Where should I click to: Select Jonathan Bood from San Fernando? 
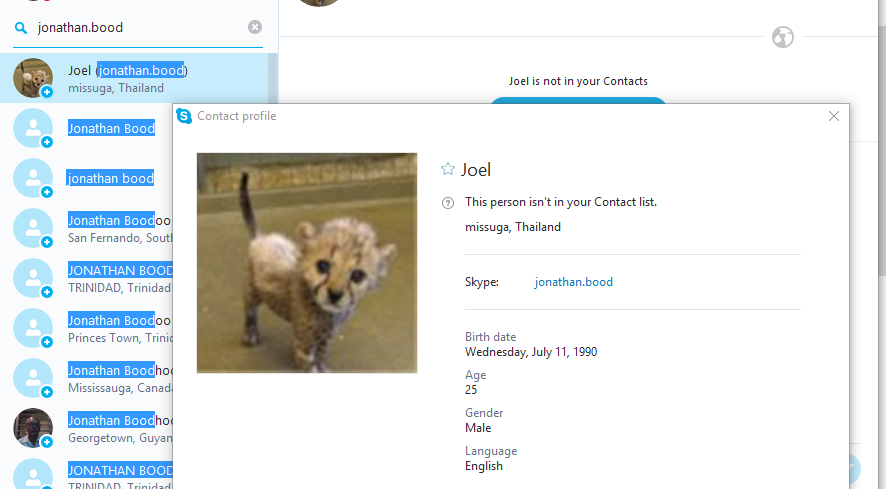86,228
